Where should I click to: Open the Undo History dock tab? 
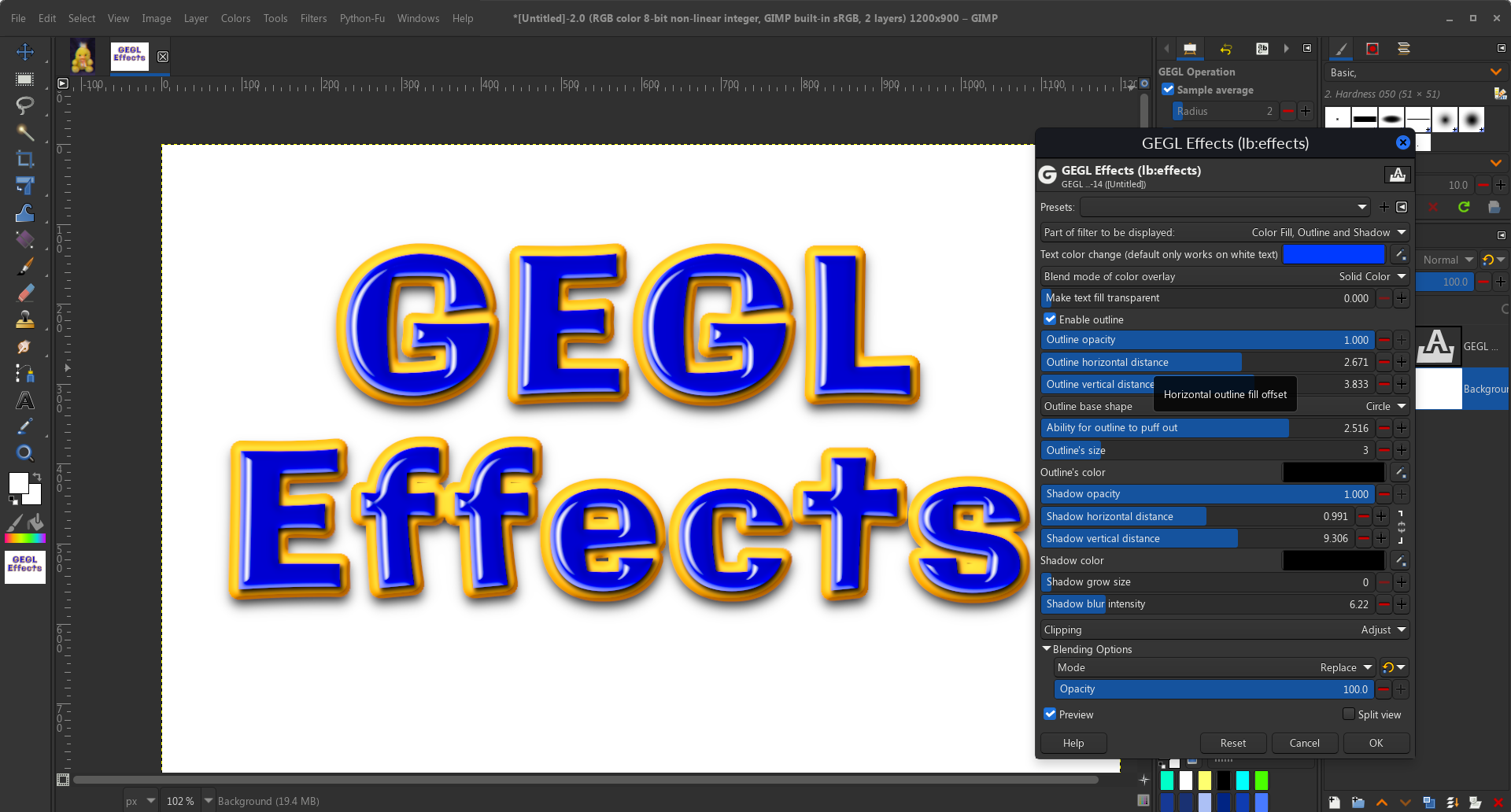click(1226, 49)
